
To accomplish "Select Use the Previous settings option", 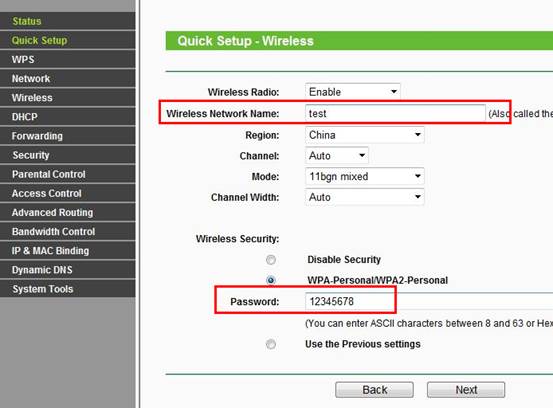I will (271, 344).
